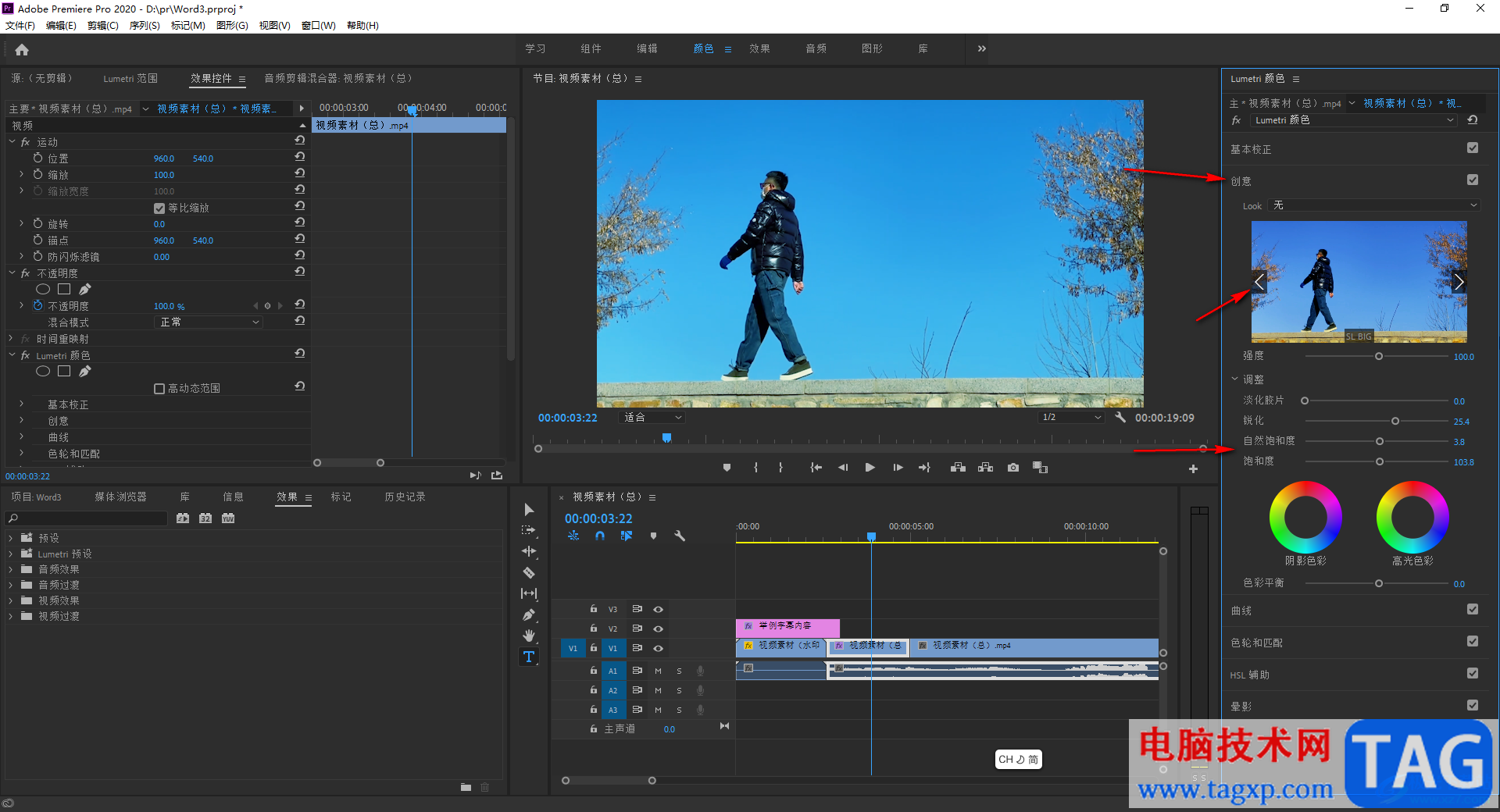This screenshot has height=812, width=1500.
Task: Create ellipse mask under Opacity
Action: pos(43,290)
